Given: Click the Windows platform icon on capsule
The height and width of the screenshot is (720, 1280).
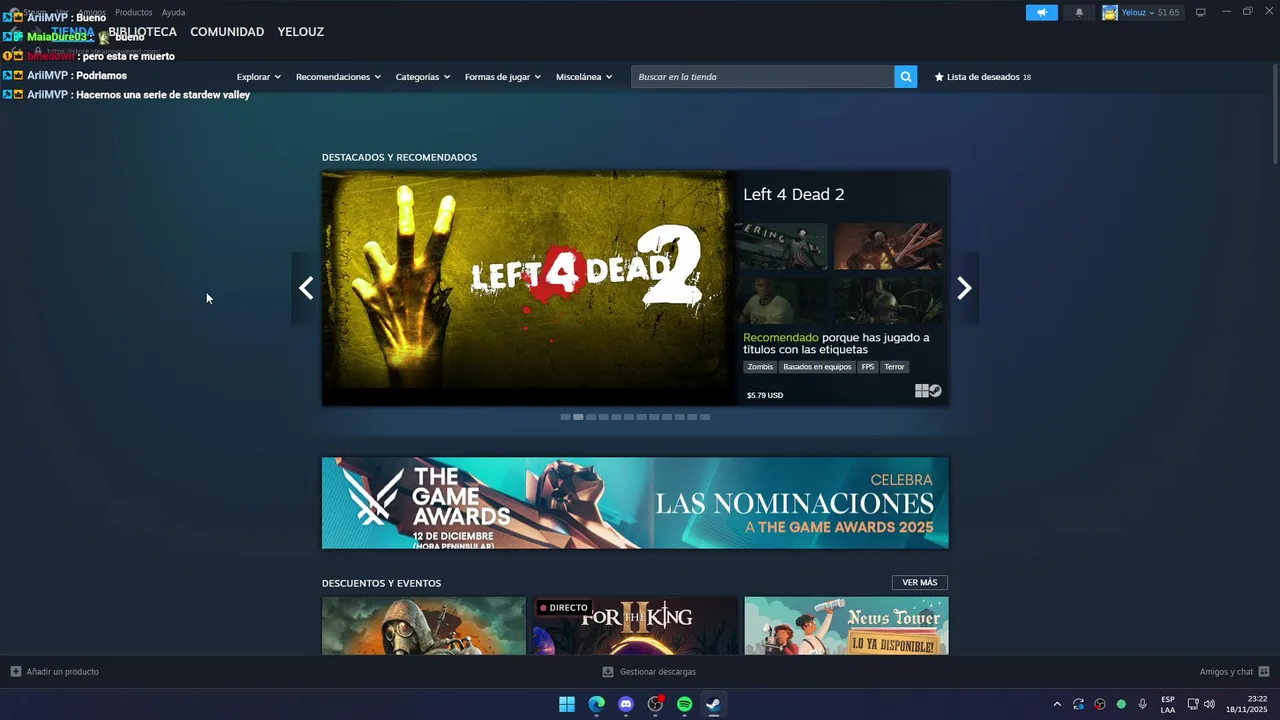Looking at the screenshot, I should click(921, 391).
